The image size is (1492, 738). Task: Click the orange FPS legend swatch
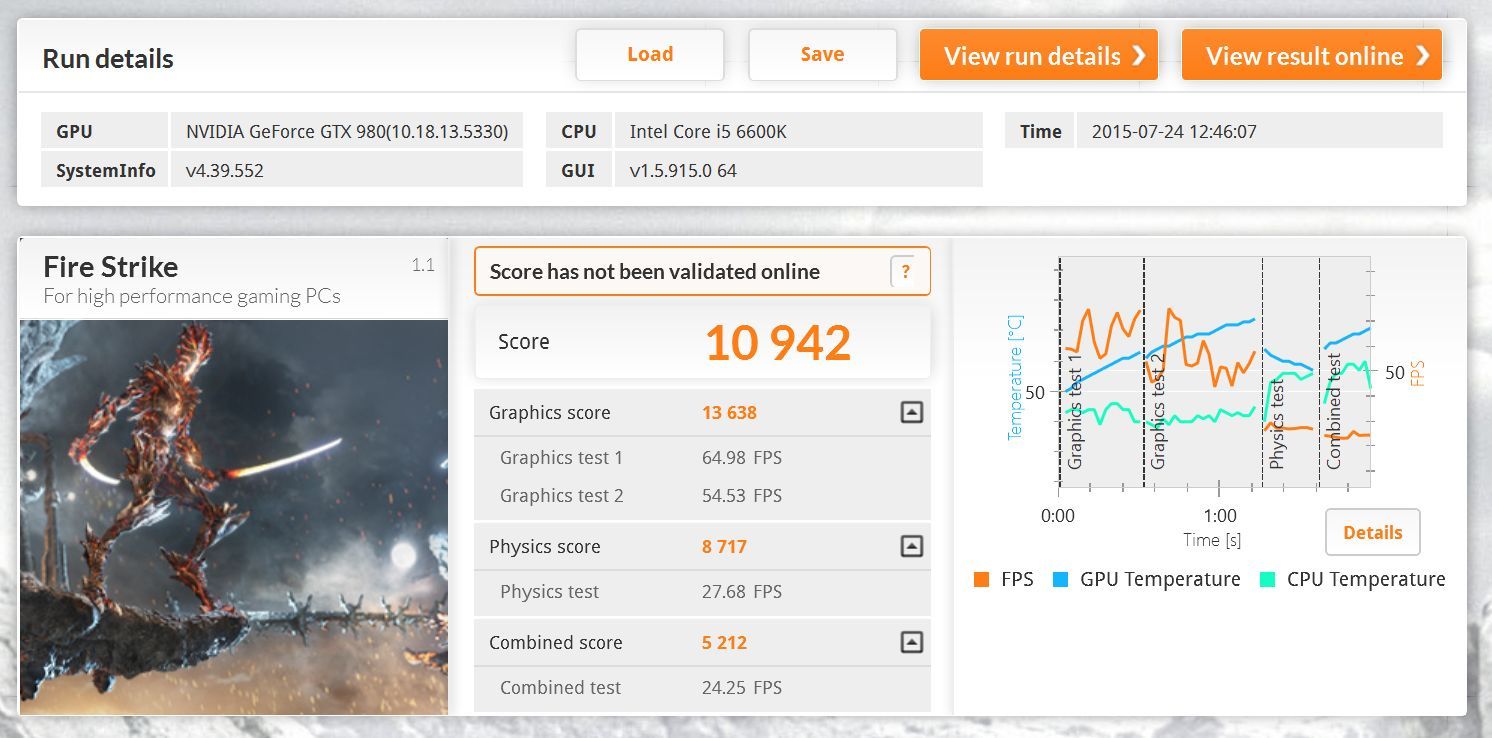pos(981,579)
